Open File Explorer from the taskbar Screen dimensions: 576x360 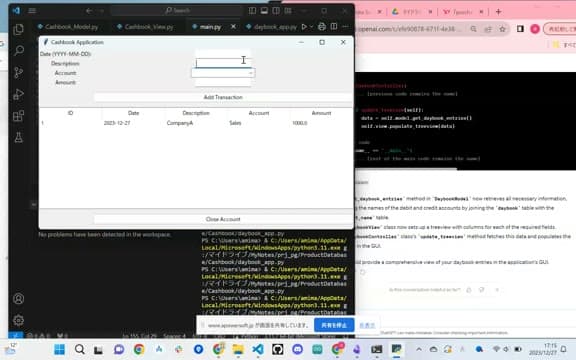click(x=238, y=349)
